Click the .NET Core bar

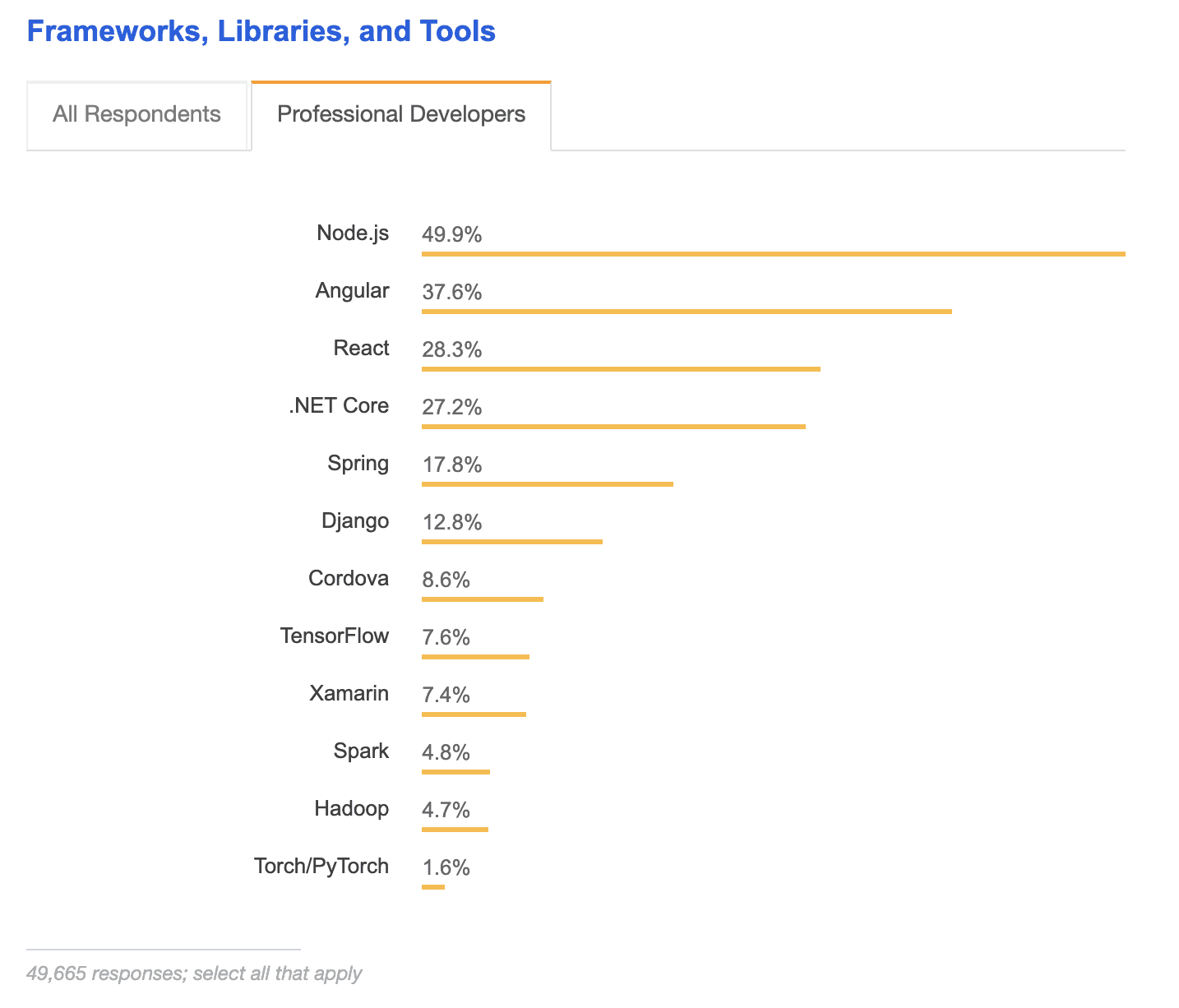pyautogui.click(x=613, y=427)
